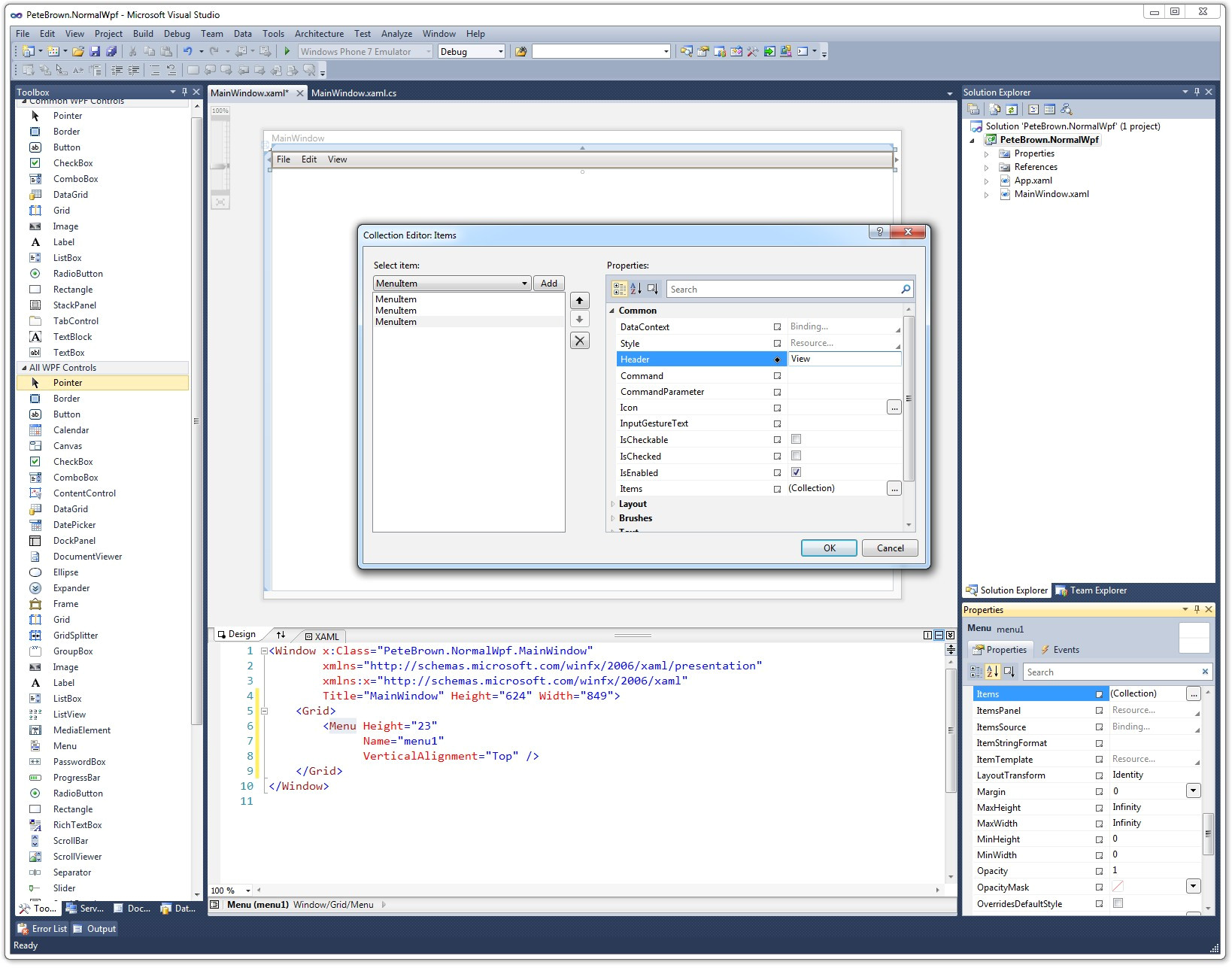The image size is (1232, 971).
Task: Click Cancel in the Collection Editor dialog
Action: [890, 548]
